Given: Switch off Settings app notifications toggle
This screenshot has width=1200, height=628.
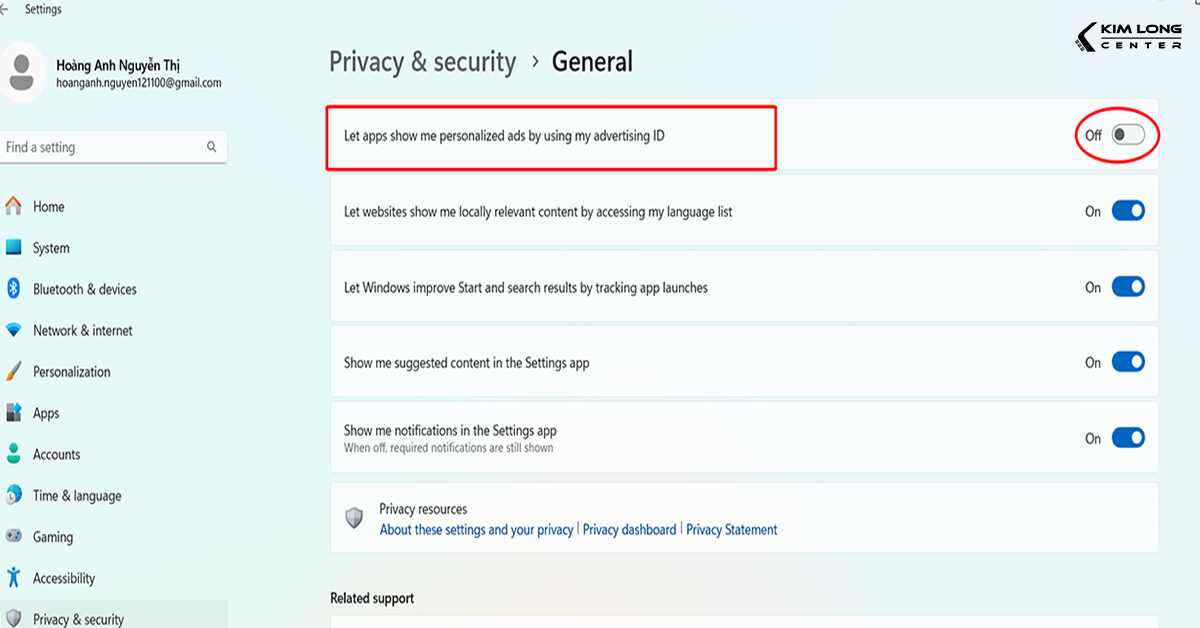Looking at the screenshot, I should pyautogui.click(x=1128, y=438).
